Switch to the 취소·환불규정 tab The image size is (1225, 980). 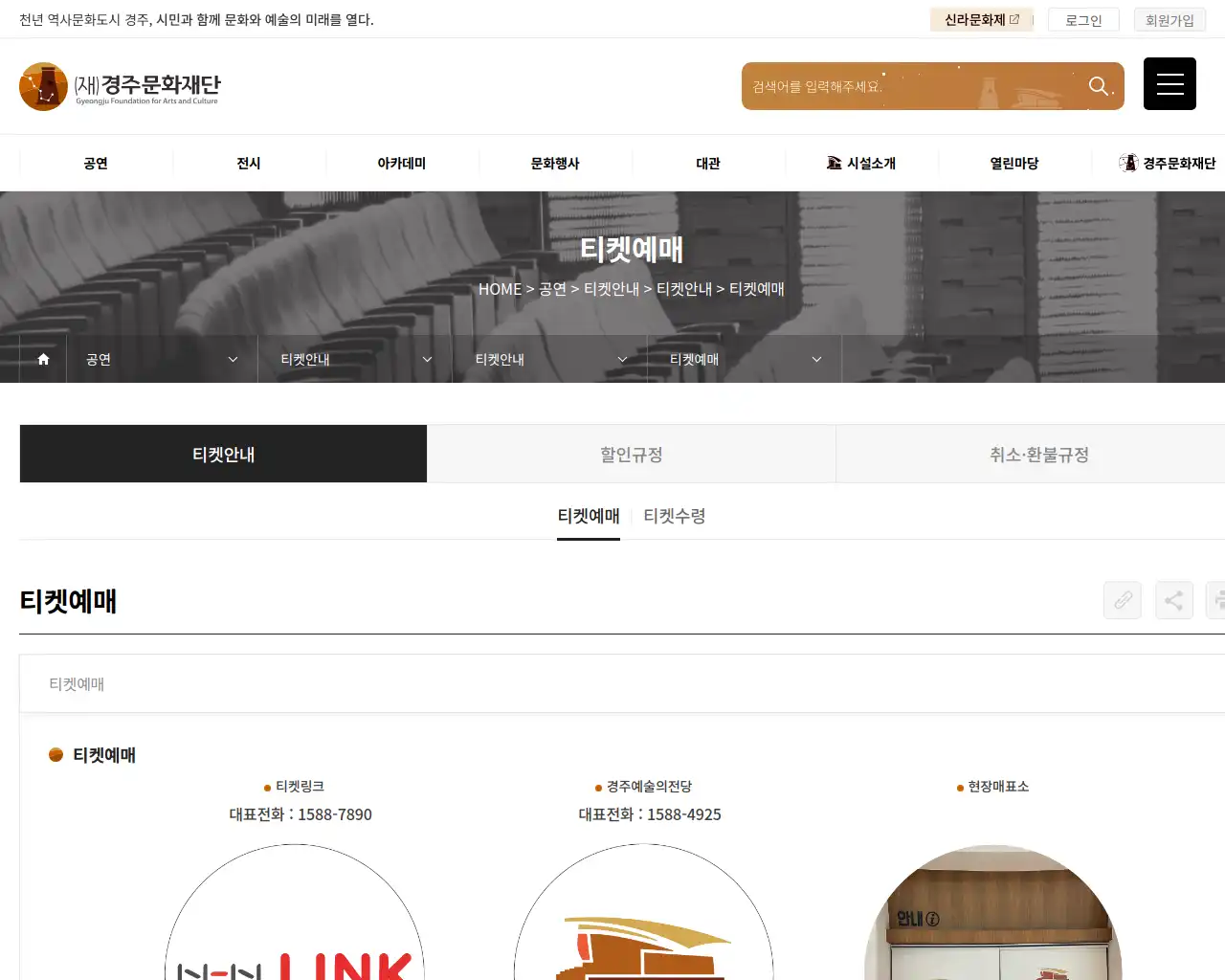click(1038, 455)
